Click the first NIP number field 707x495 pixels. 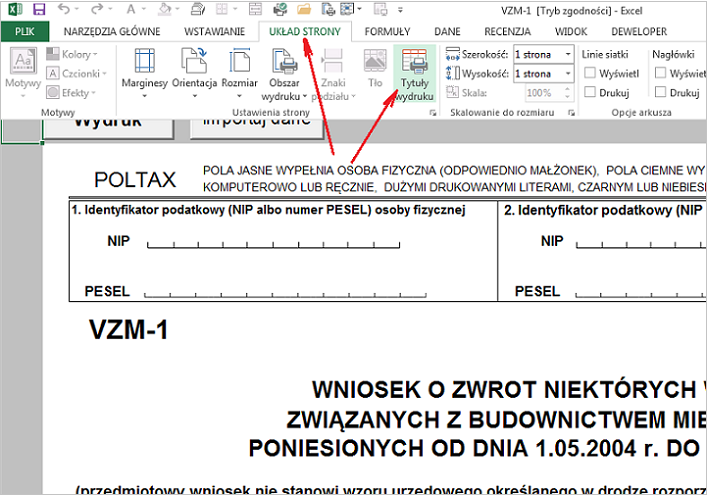273,244
